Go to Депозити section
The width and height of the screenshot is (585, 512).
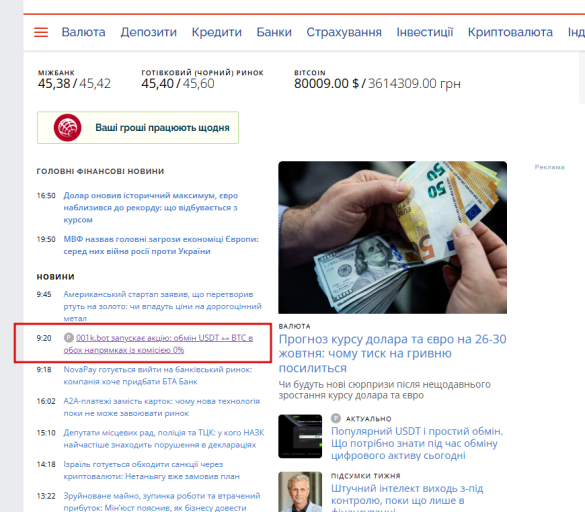click(x=148, y=32)
